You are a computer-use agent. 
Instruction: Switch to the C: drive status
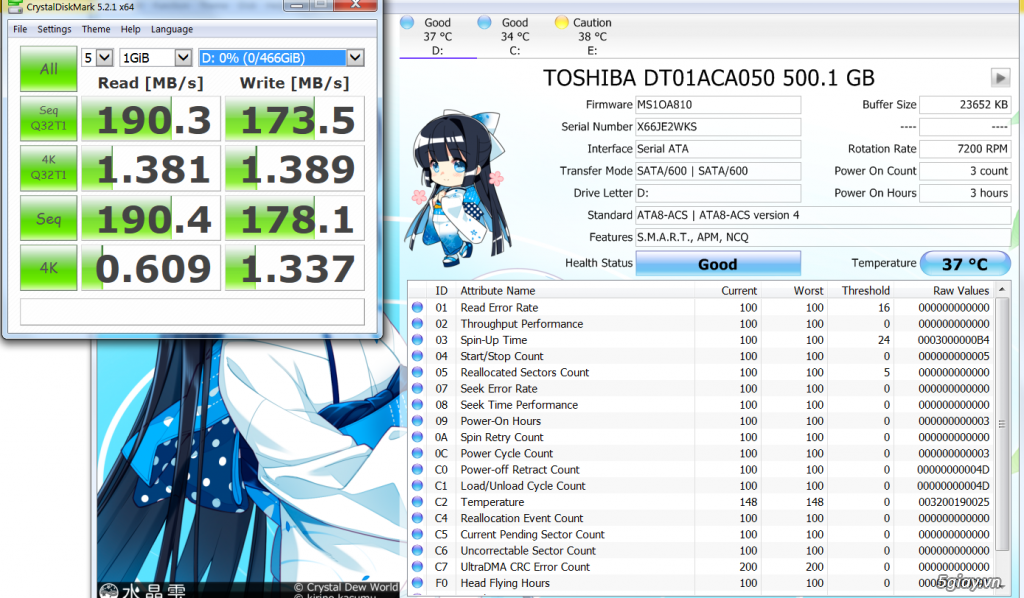click(x=514, y=36)
